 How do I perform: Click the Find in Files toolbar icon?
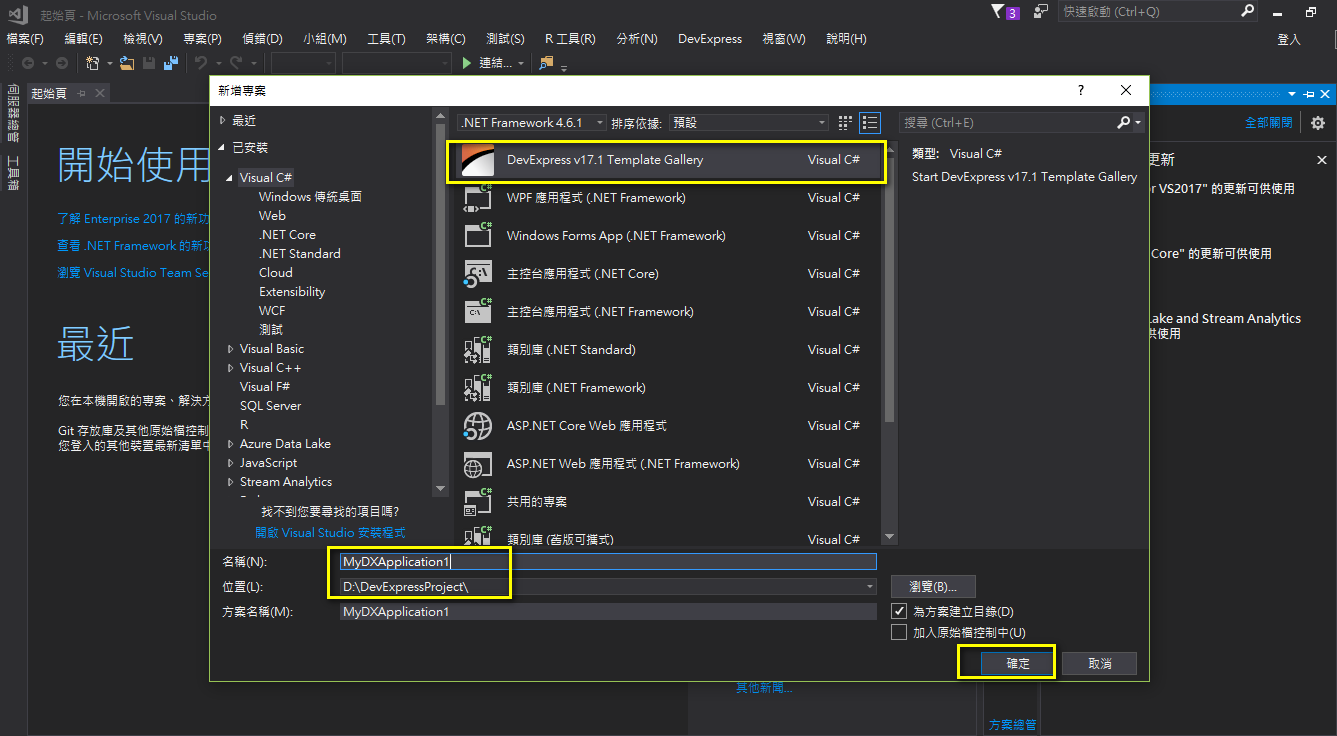546,63
